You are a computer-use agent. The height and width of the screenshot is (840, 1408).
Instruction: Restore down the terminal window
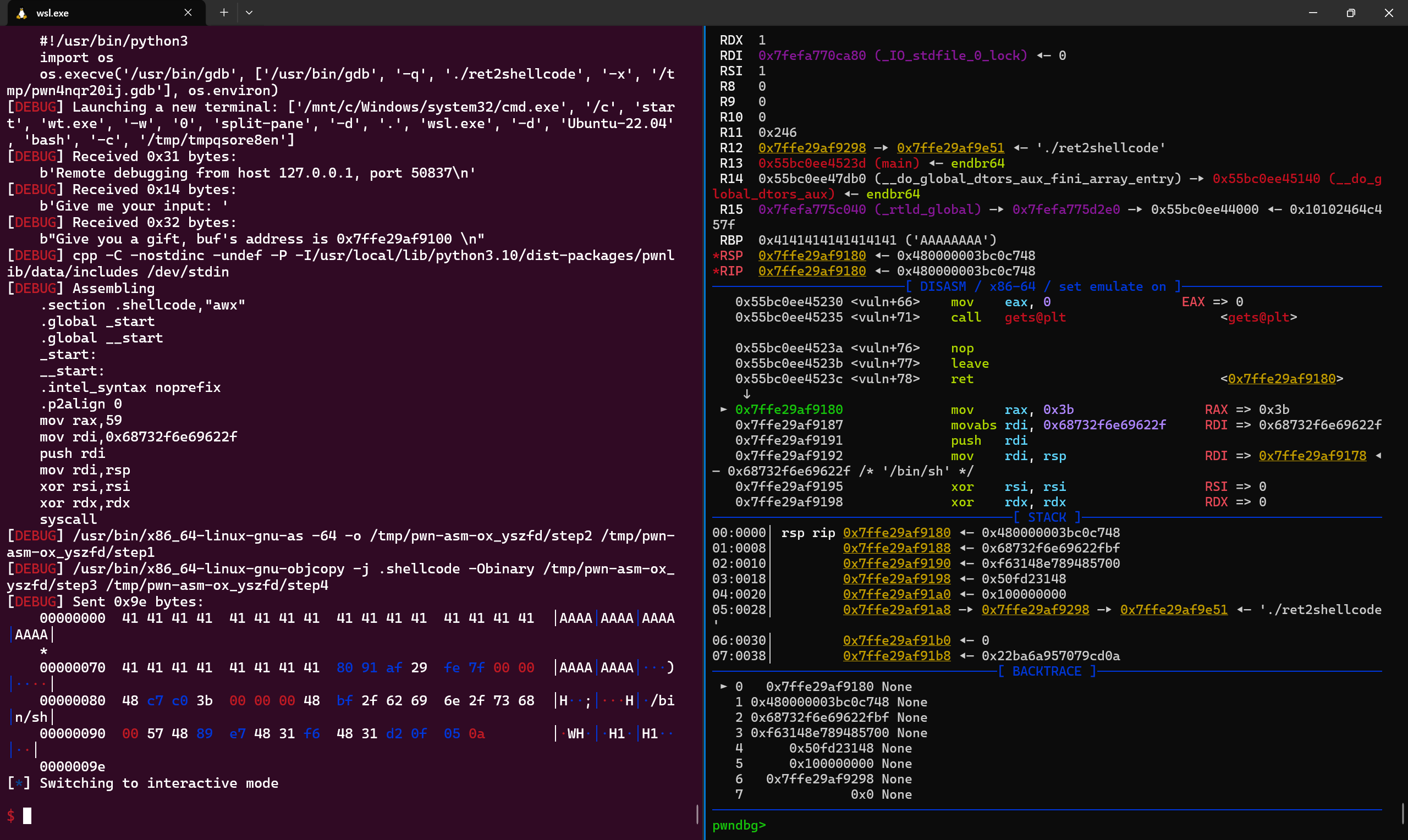pos(1351,13)
